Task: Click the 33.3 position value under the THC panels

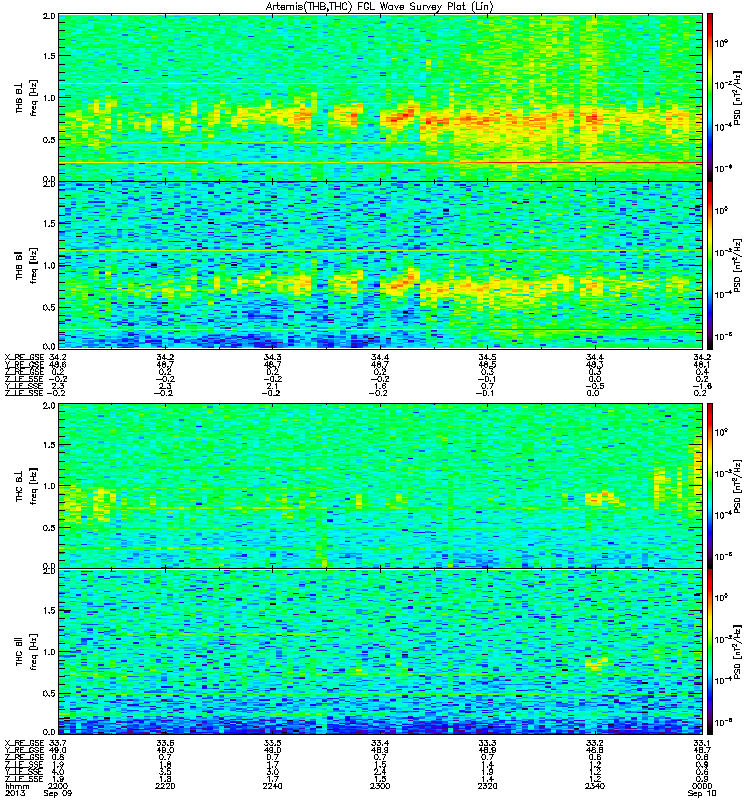Action: pyautogui.click(x=487, y=743)
